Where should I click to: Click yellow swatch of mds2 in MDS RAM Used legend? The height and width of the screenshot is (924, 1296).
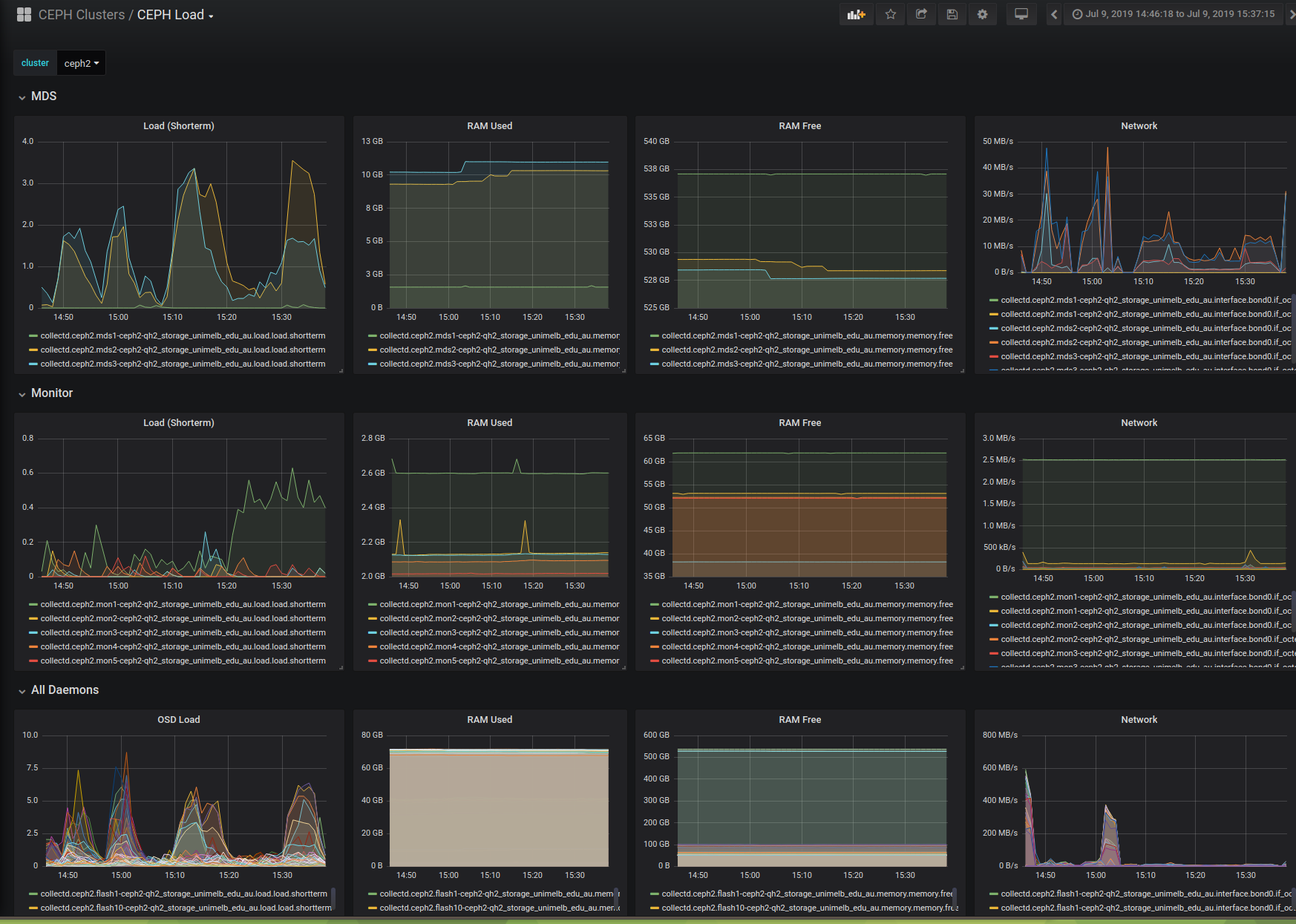tap(373, 350)
